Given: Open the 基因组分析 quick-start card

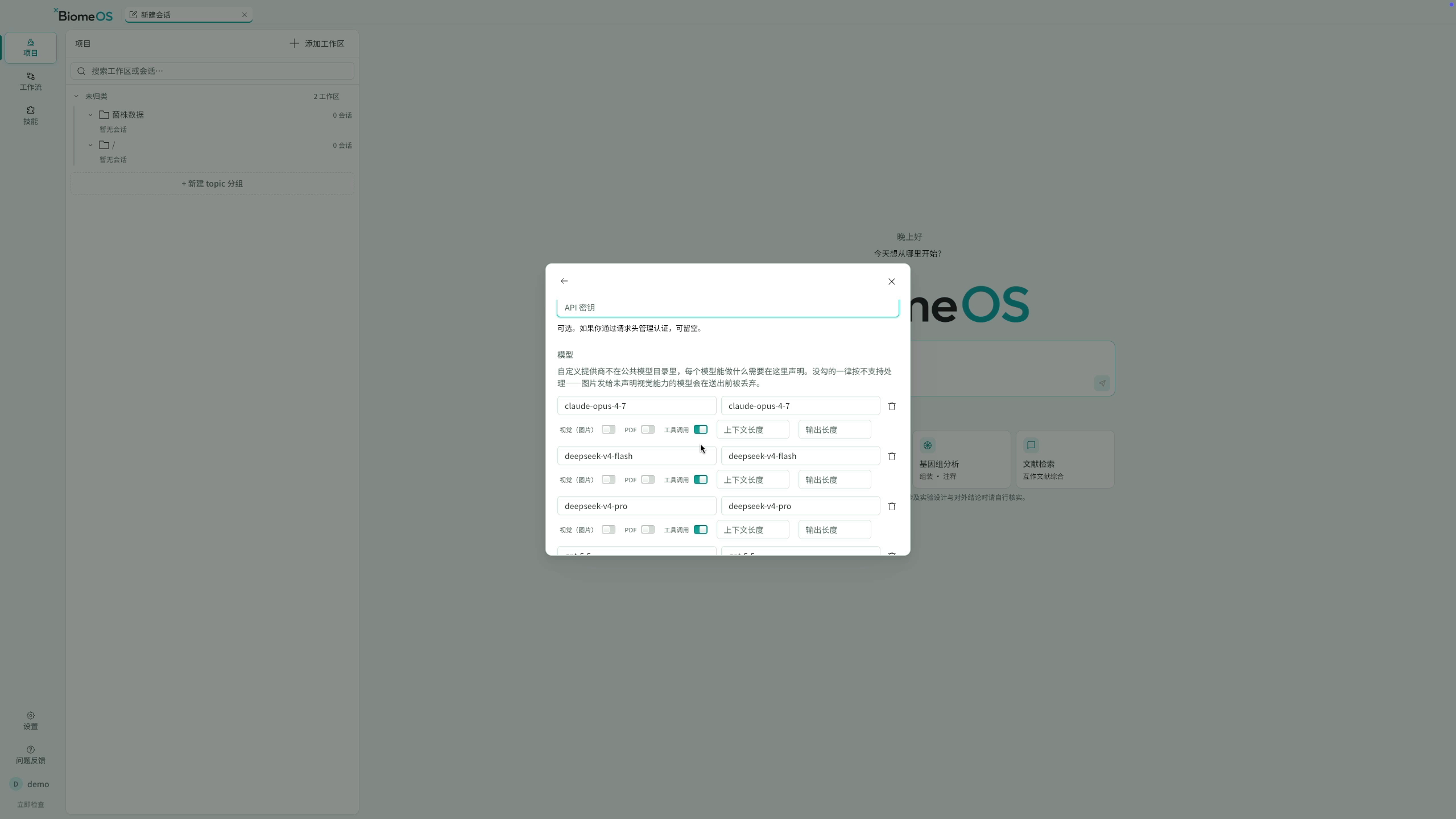Looking at the screenshot, I should coord(961,459).
